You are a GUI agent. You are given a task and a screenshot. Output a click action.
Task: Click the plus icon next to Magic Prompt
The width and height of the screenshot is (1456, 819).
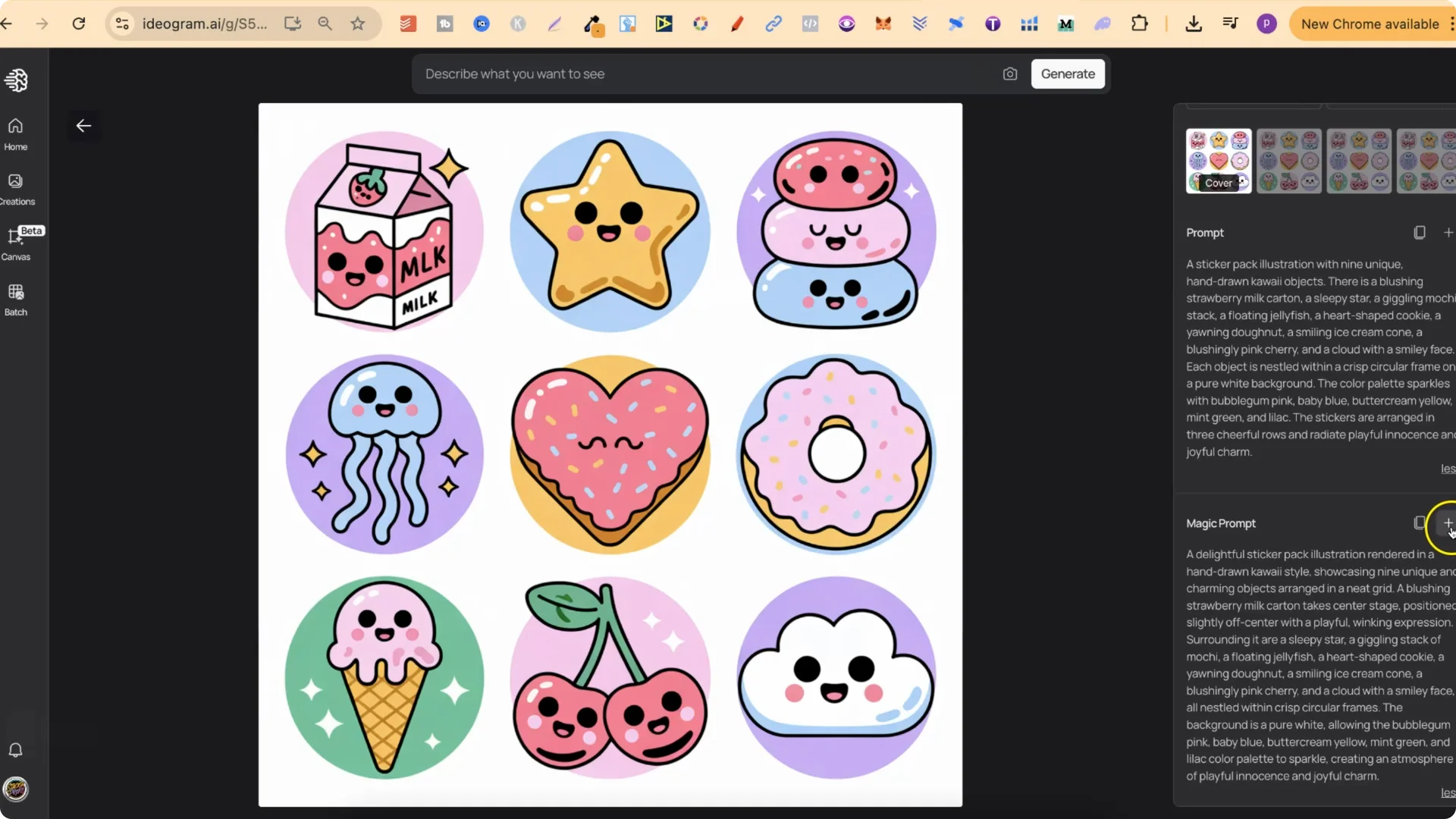(x=1448, y=522)
